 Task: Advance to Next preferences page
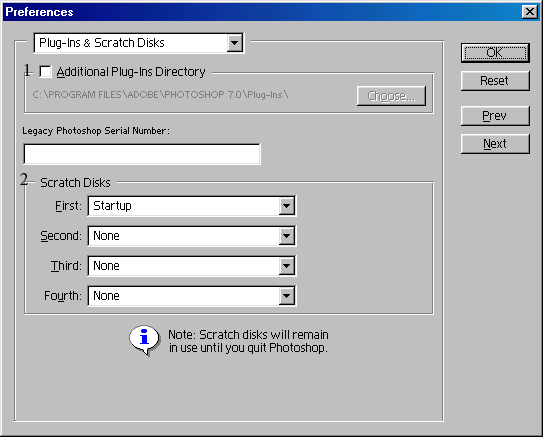(x=495, y=144)
